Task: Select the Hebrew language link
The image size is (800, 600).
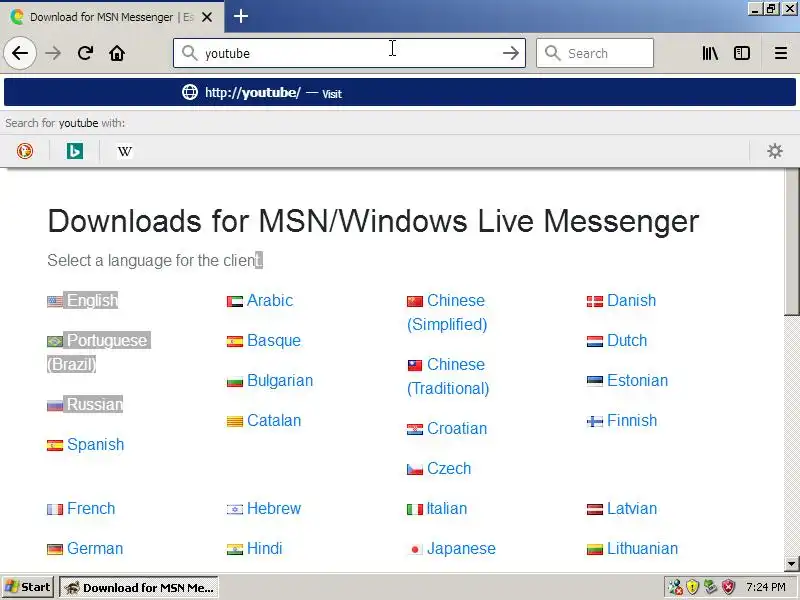Action: click(x=274, y=509)
